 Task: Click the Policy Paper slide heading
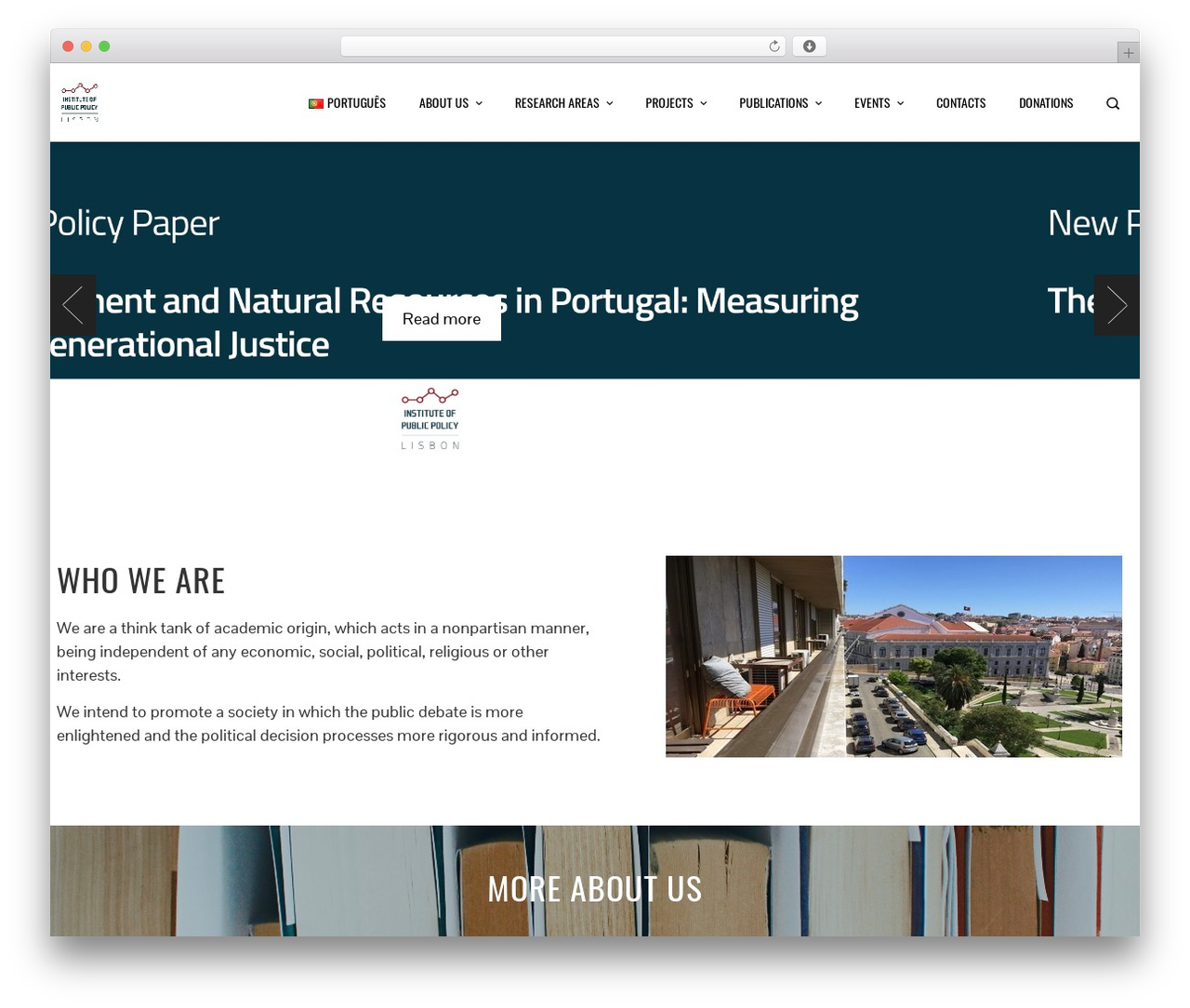[x=135, y=223]
